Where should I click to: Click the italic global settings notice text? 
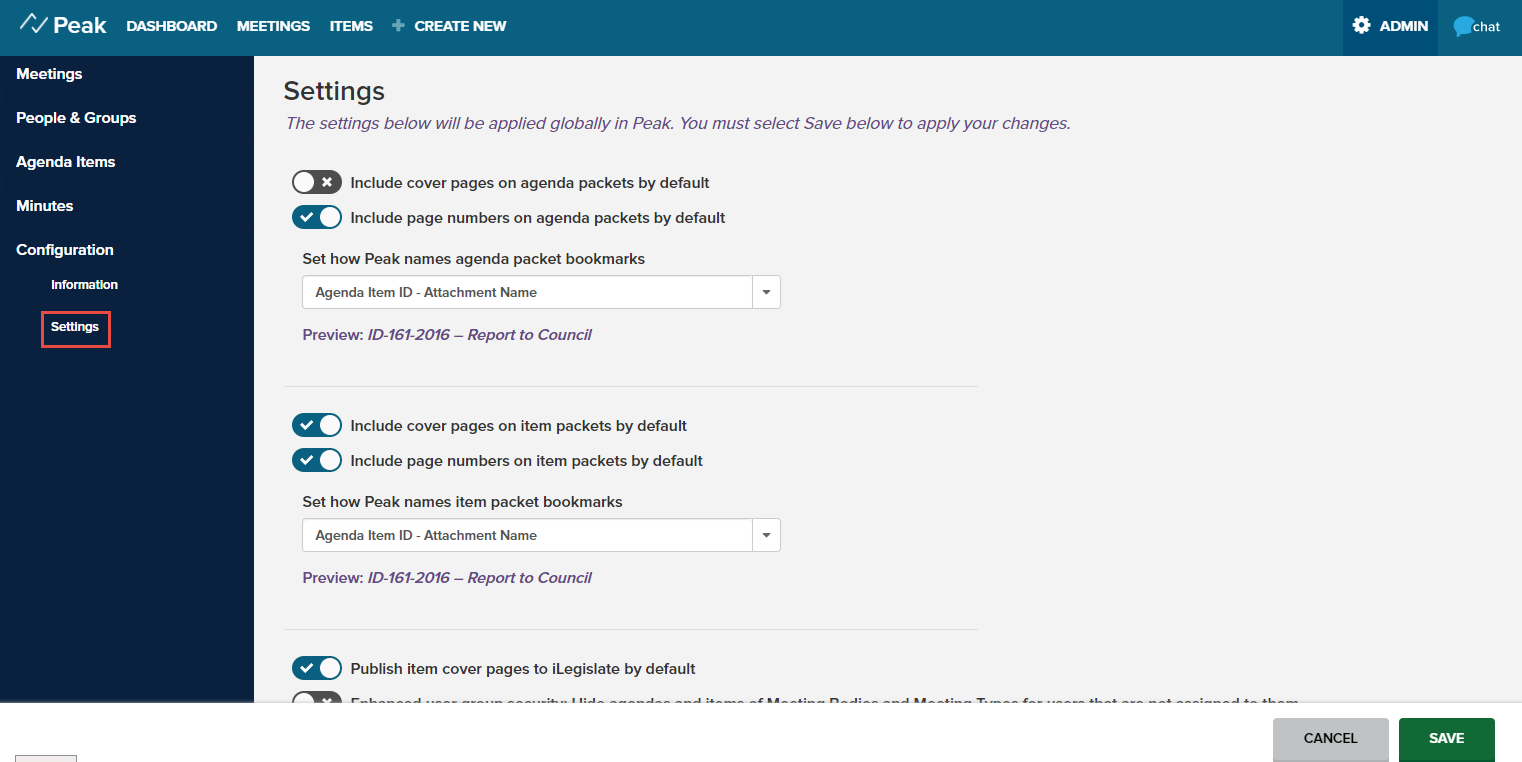click(x=678, y=124)
